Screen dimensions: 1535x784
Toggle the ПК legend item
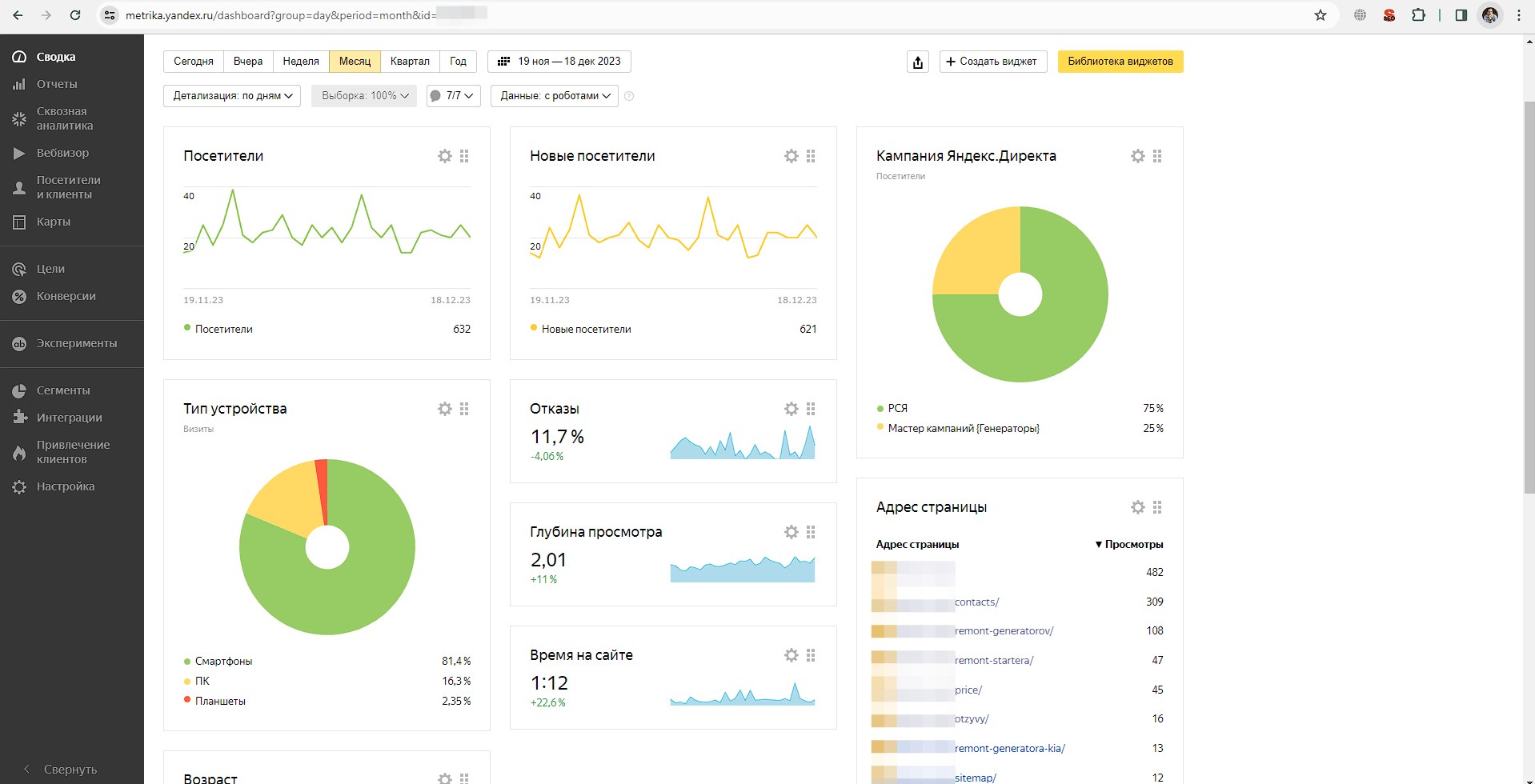[197, 682]
